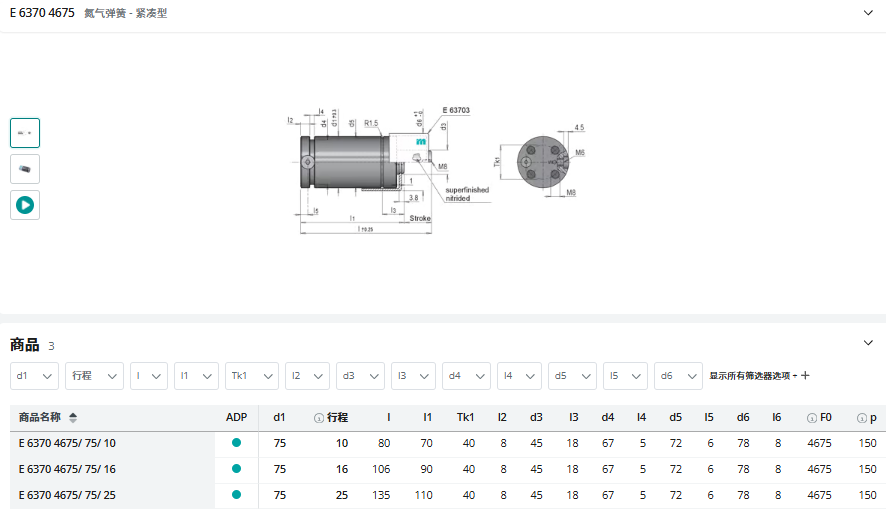Open the l4 filter dropdown

click(x=519, y=376)
